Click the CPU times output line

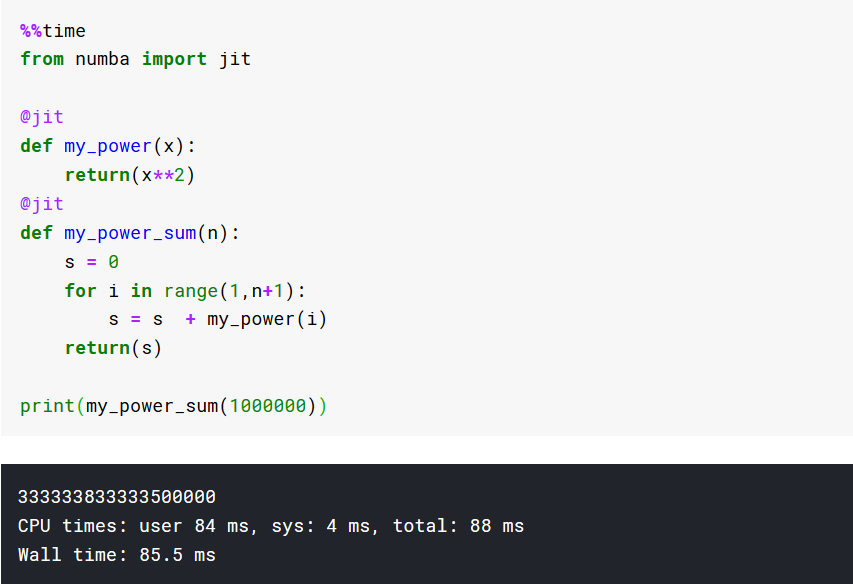point(271,526)
